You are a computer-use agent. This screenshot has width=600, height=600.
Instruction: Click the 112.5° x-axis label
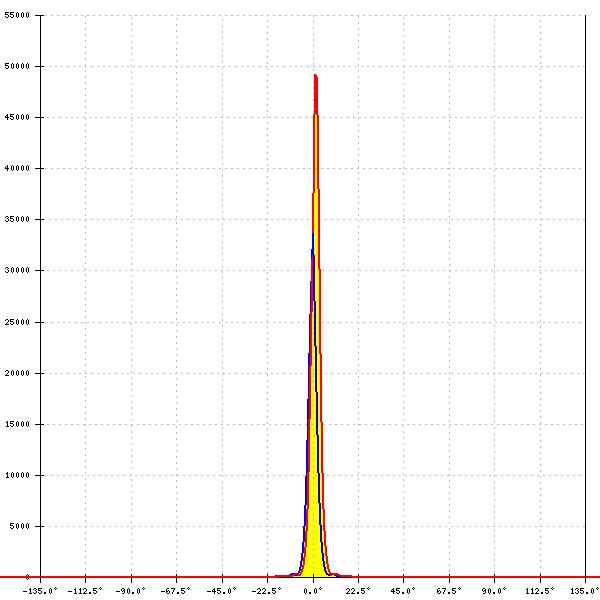pos(540,591)
